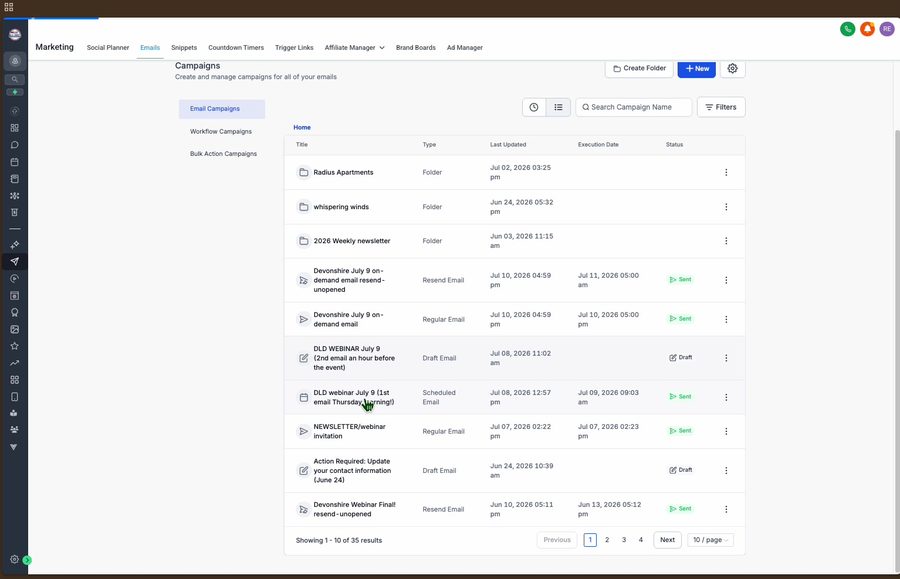Switch to list view icon
The width and height of the screenshot is (900, 579).
coord(558,107)
